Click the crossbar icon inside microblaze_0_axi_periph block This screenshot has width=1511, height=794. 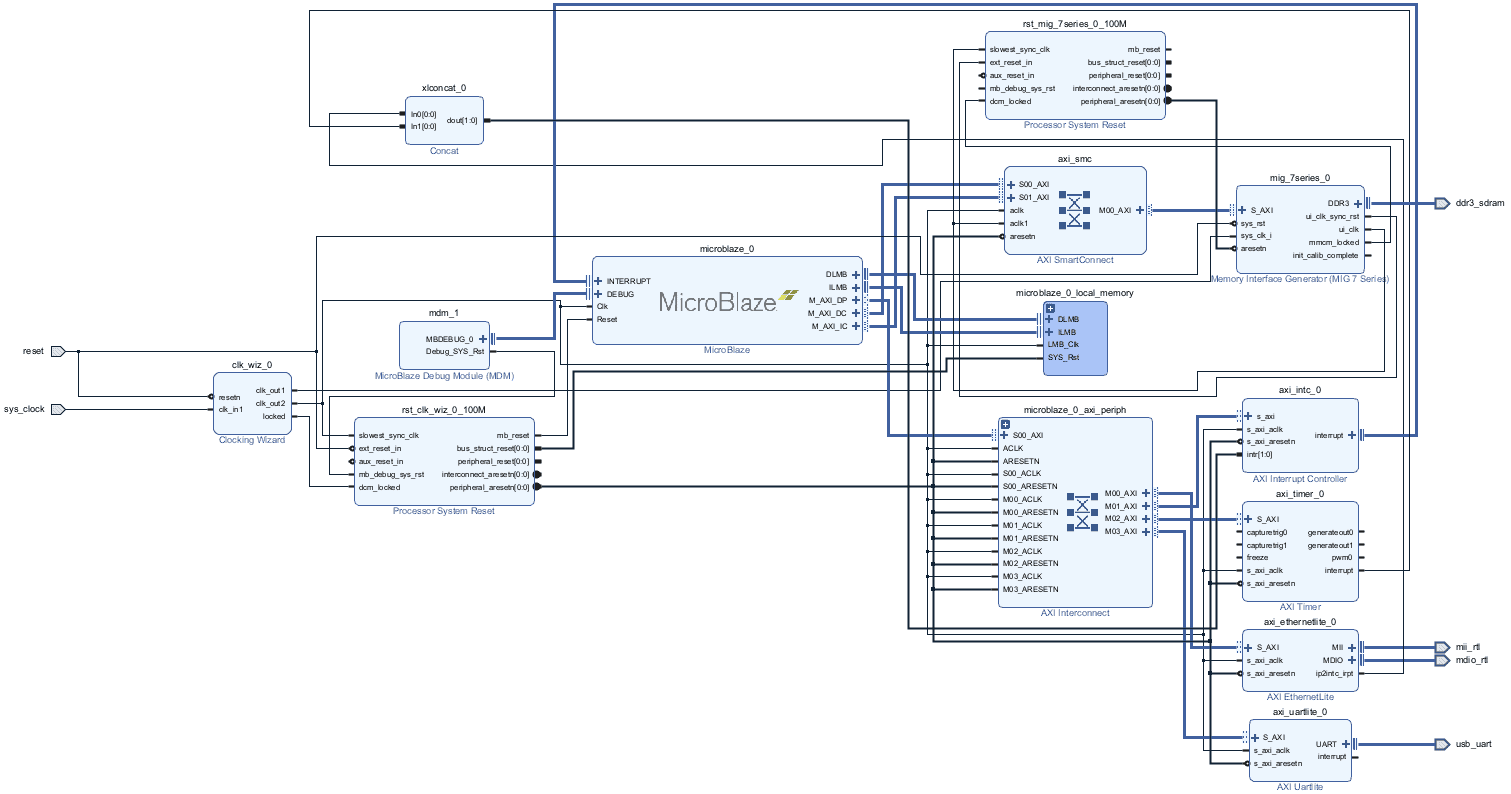[1081, 512]
